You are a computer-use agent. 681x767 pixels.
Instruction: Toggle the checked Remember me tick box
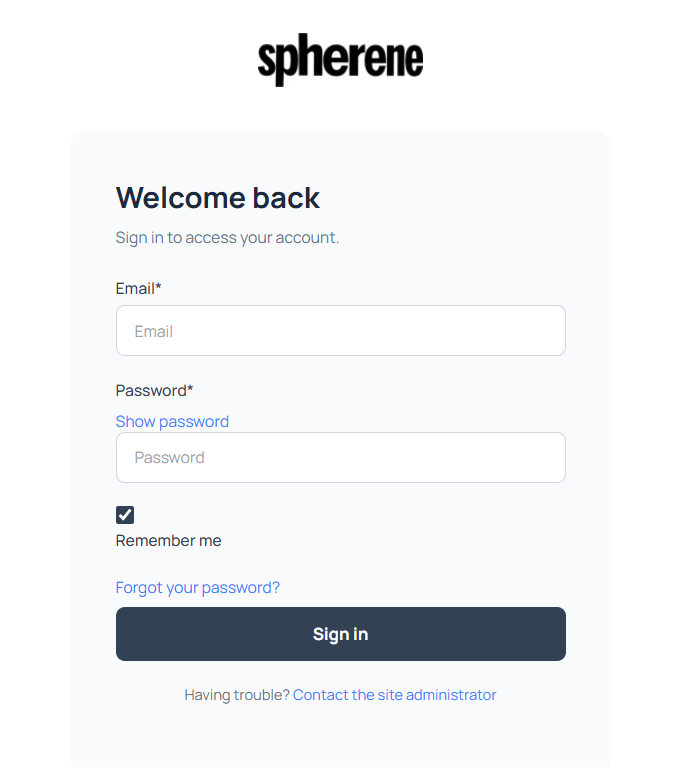[125, 515]
